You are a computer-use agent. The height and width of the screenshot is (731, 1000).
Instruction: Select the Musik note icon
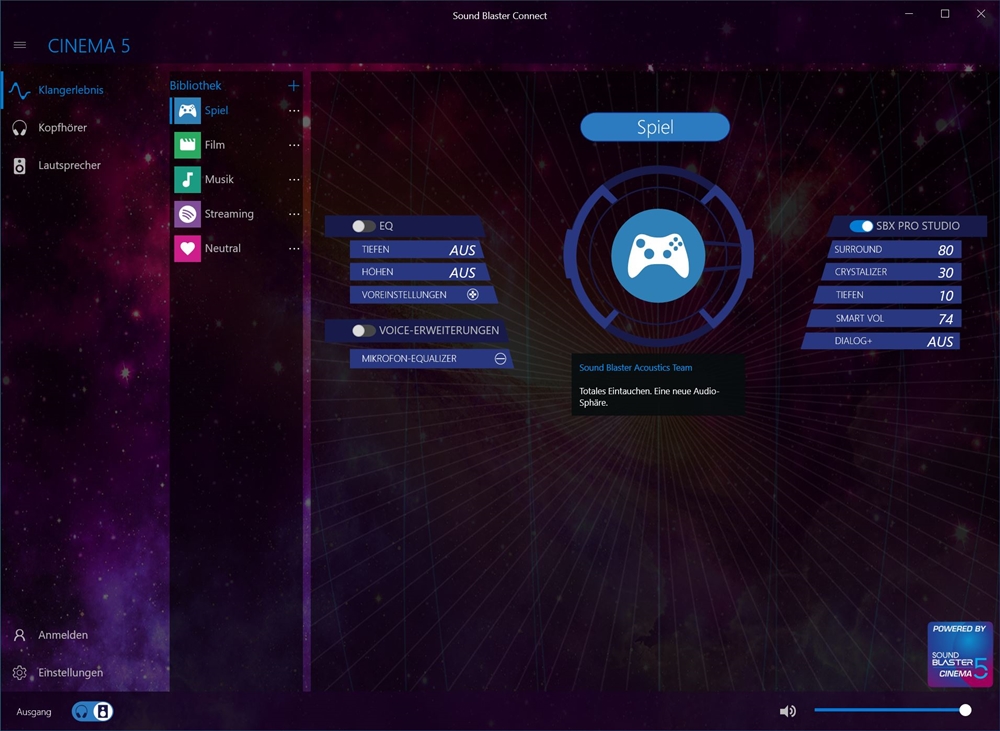click(x=188, y=179)
